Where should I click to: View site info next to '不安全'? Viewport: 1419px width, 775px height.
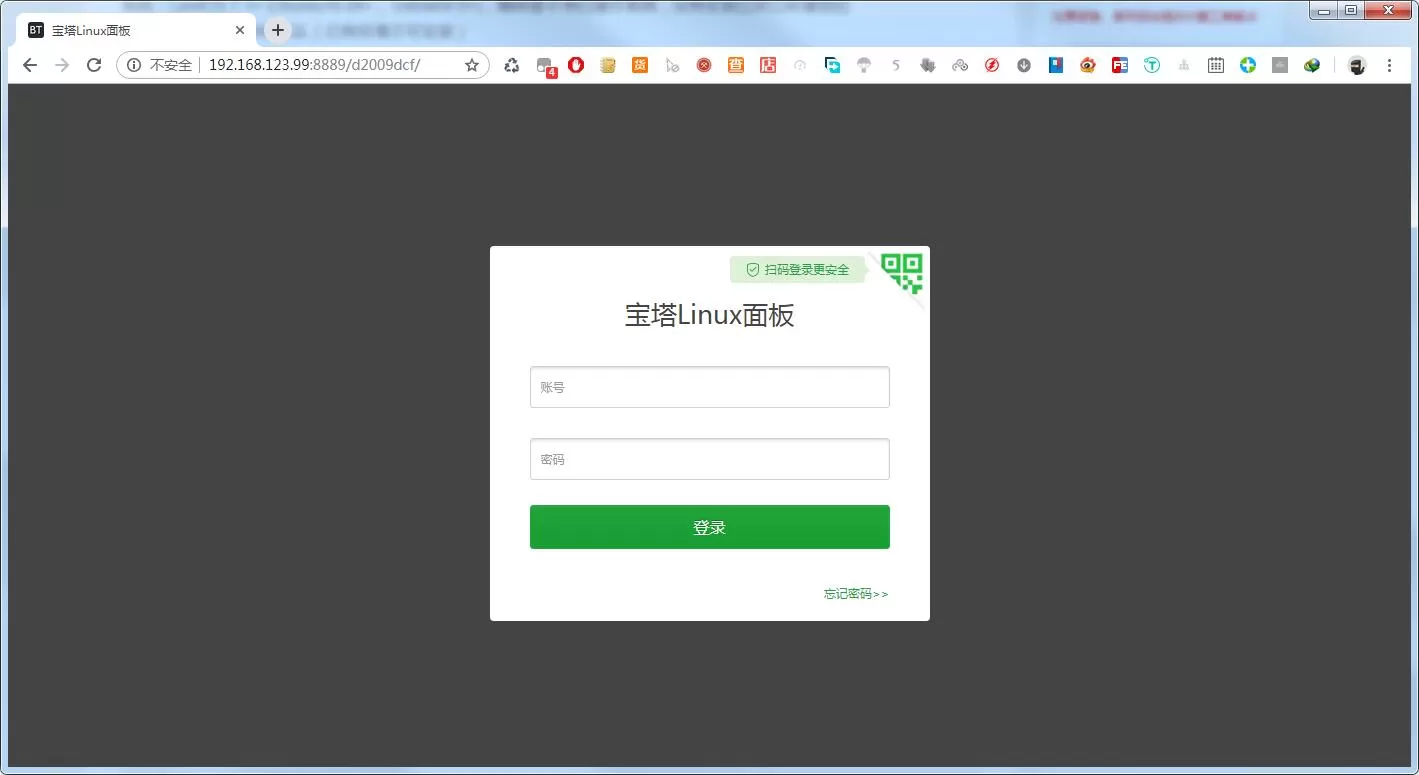pyautogui.click(x=134, y=65)
